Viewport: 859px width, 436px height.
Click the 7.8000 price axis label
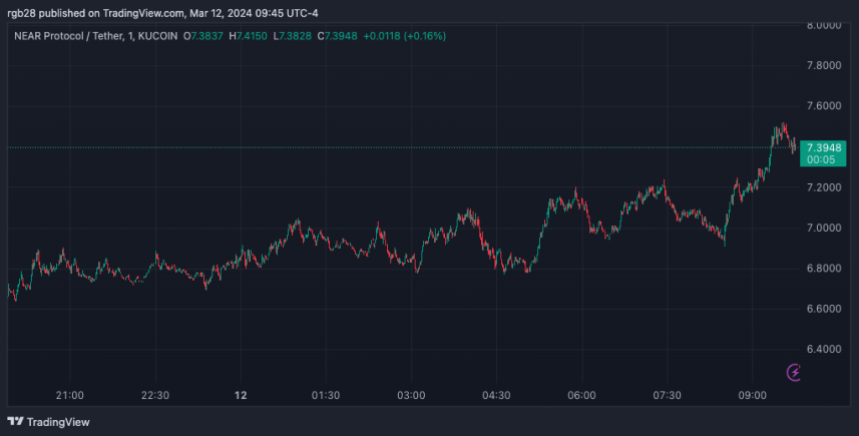coord(824,66)
